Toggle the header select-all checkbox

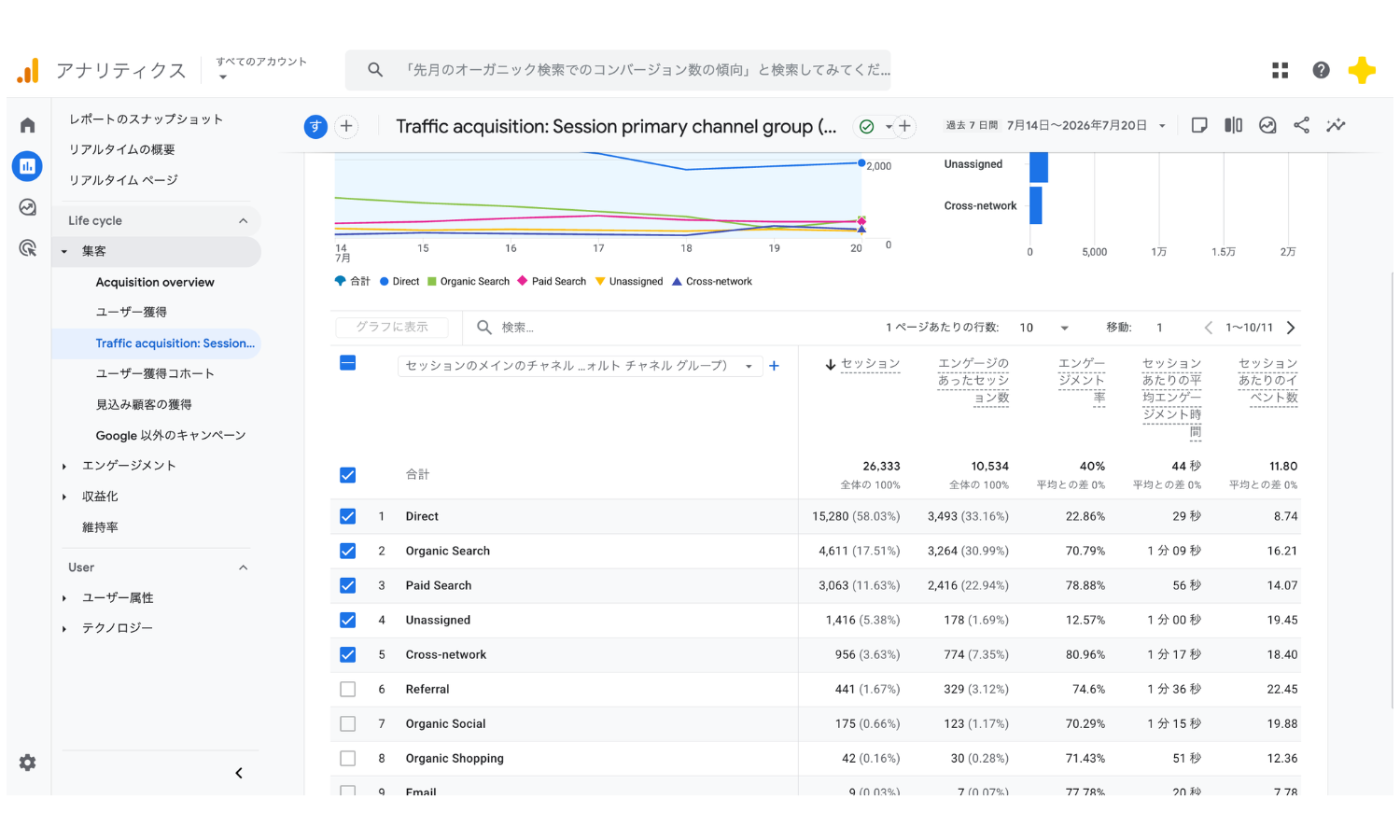(348, 363)
